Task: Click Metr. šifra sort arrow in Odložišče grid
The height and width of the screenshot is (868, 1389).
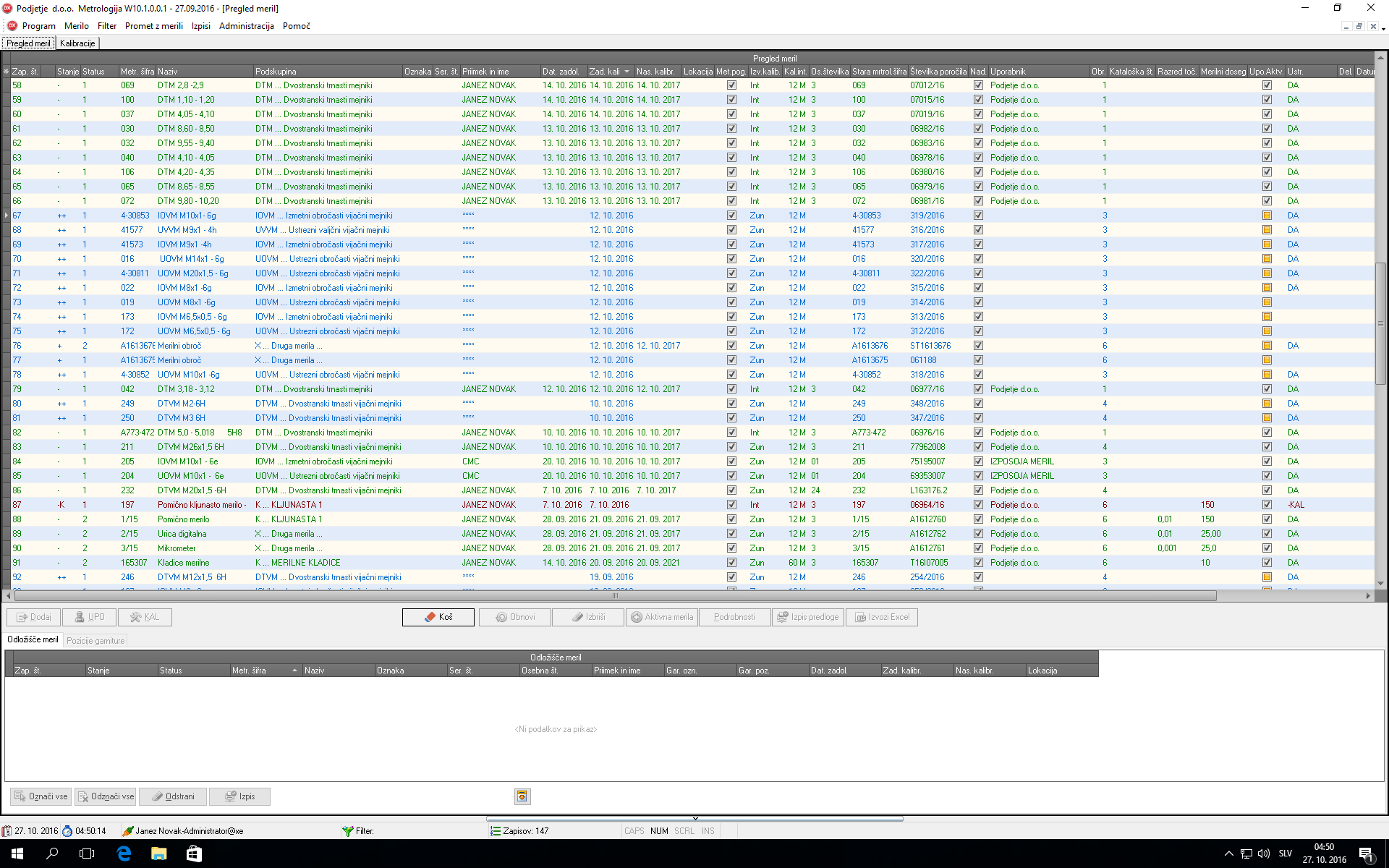Action: 294,671
